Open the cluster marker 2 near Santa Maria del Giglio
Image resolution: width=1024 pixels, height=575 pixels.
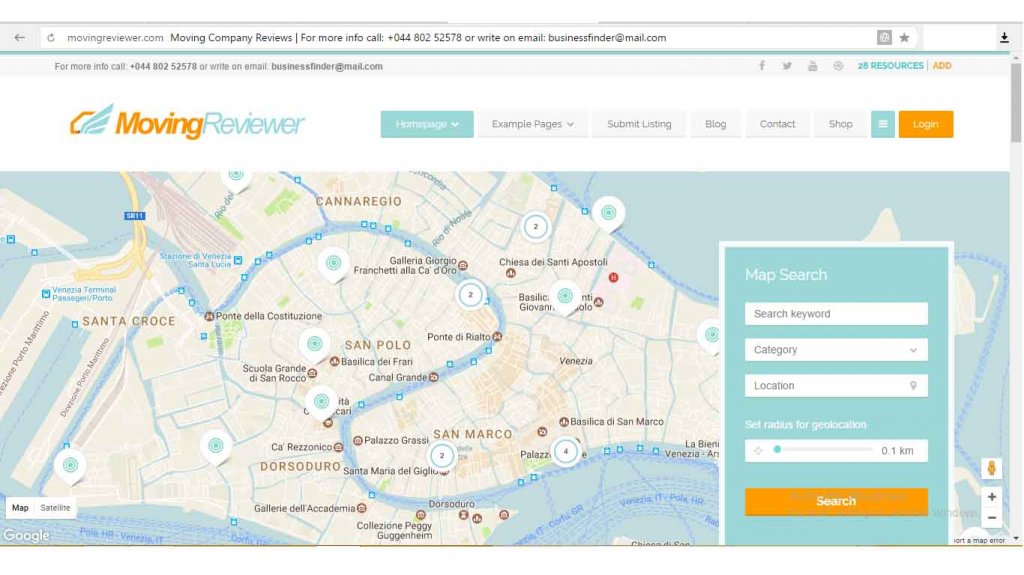(441, 455)
